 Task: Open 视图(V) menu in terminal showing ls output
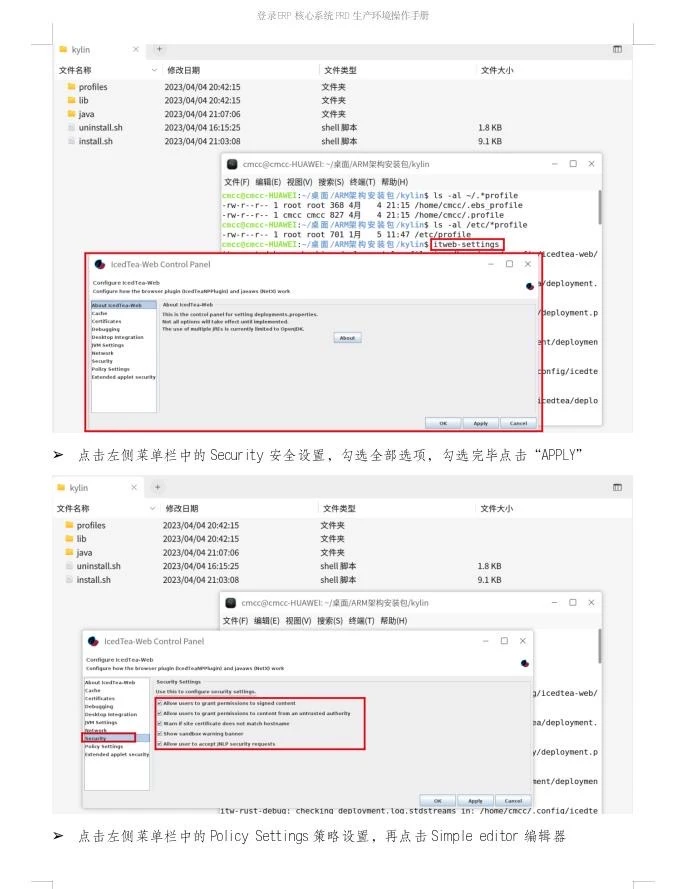[x=299, y=182]
